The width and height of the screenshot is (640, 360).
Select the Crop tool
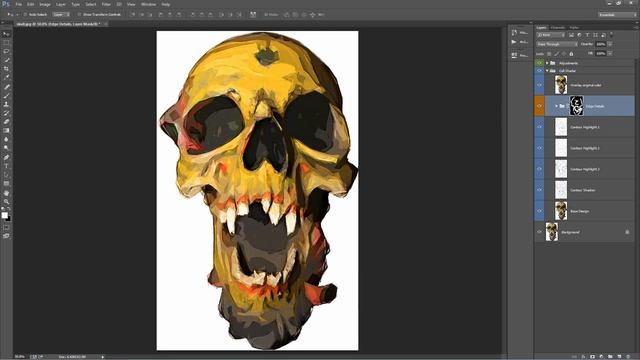(6, 69)
